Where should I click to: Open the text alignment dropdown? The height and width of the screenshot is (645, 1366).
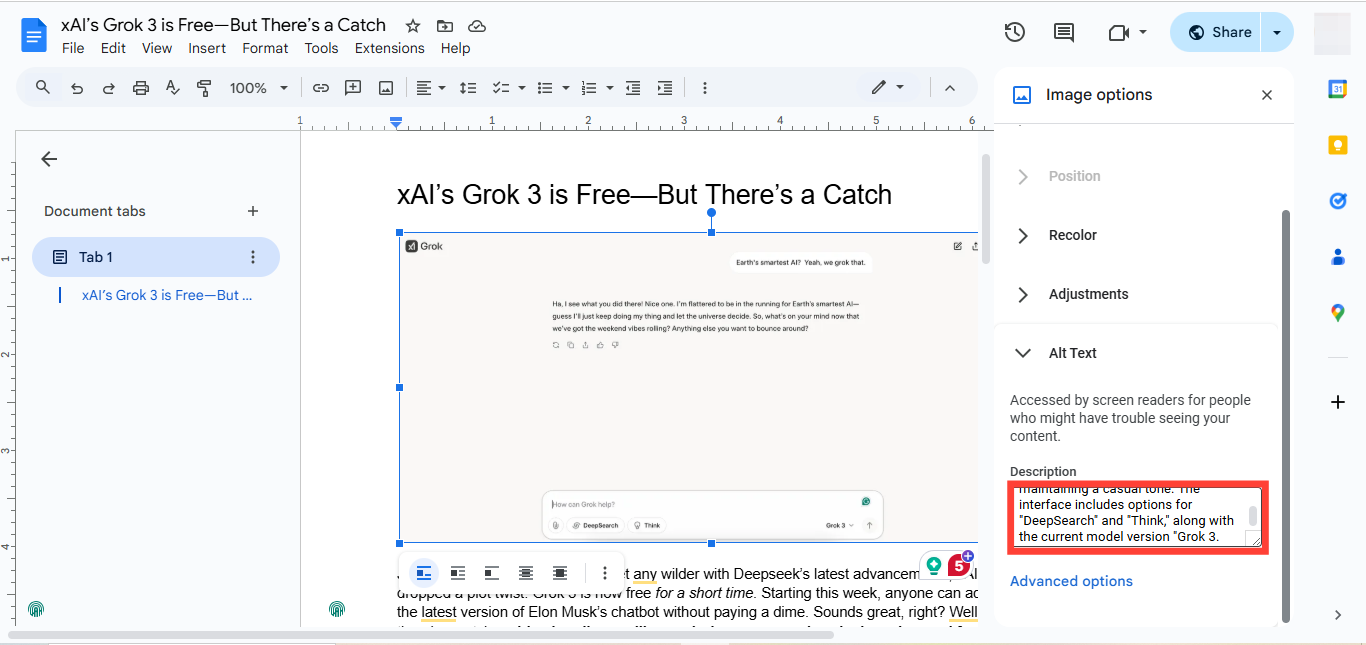click(x=432, y=88)
